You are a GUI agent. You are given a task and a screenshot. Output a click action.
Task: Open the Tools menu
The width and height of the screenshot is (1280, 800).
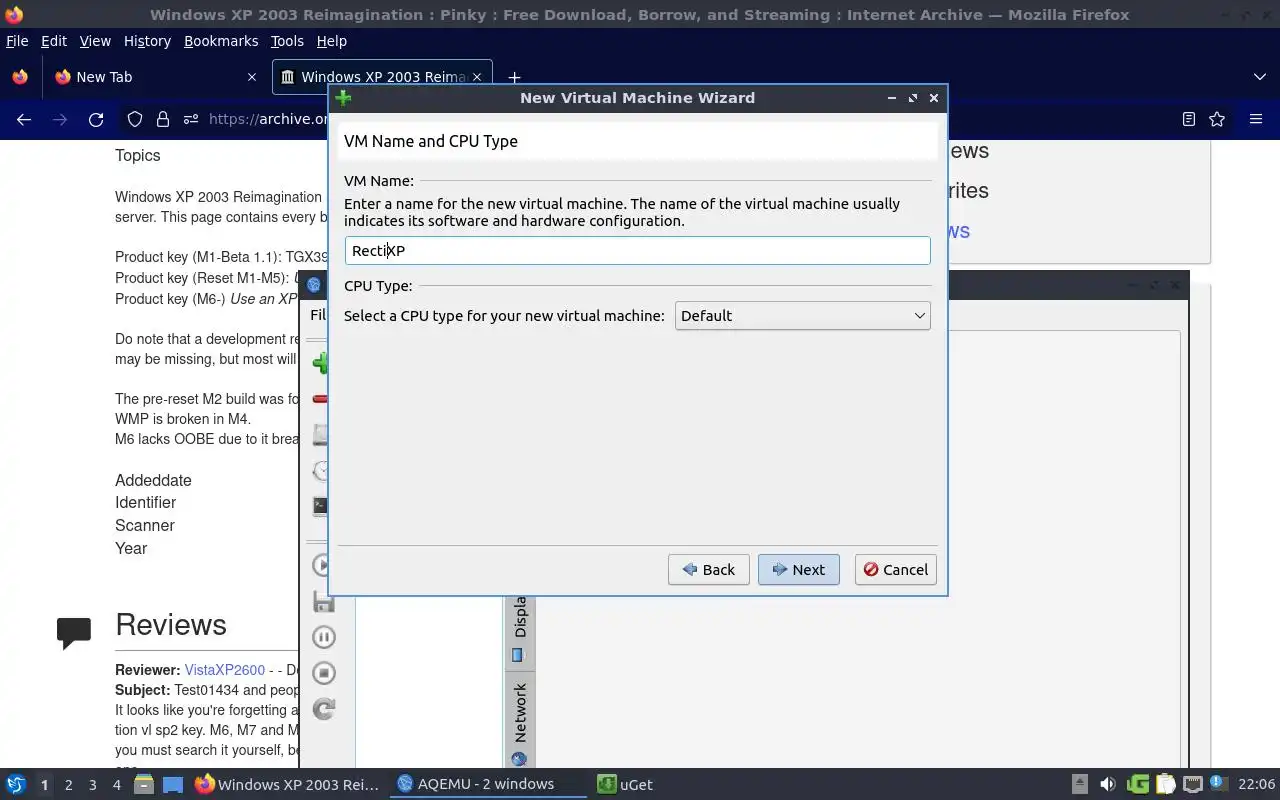(287, 41)
